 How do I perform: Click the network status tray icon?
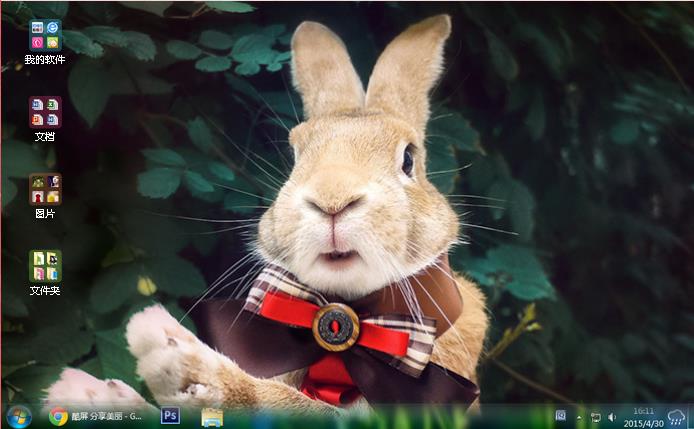tap(596, 417)
